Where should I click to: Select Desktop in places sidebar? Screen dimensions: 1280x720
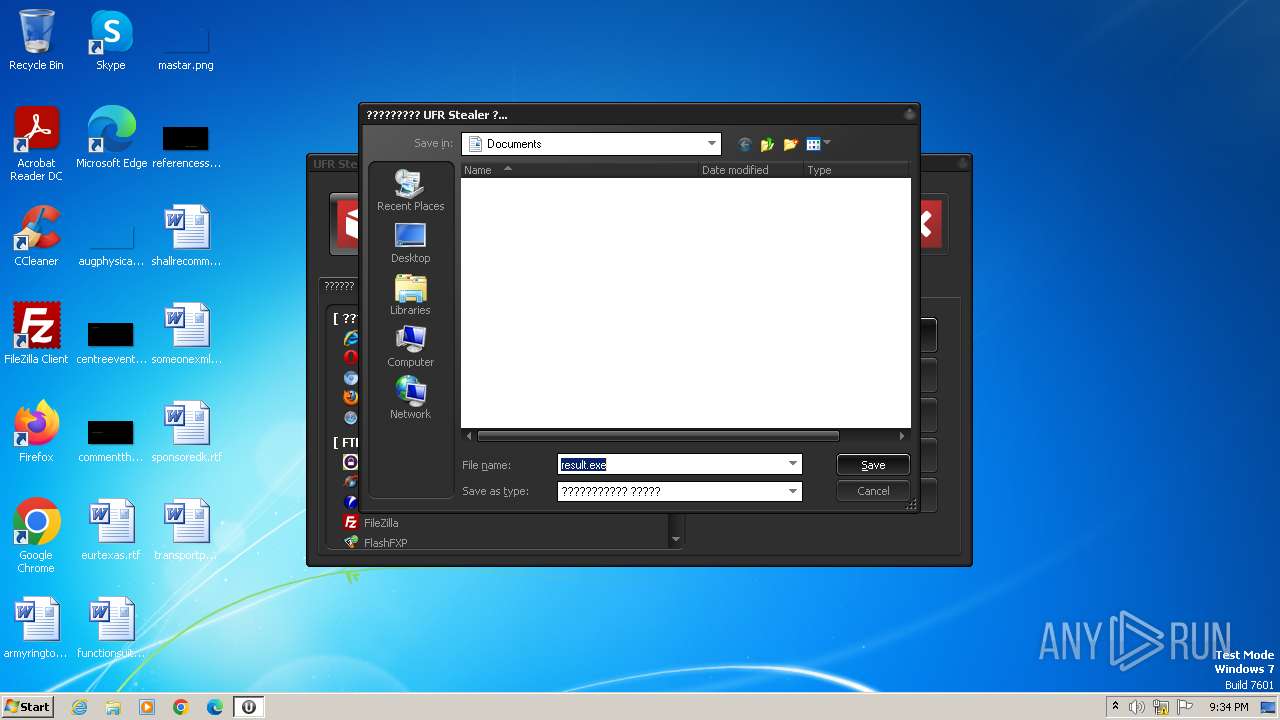(x=410, y=243)
